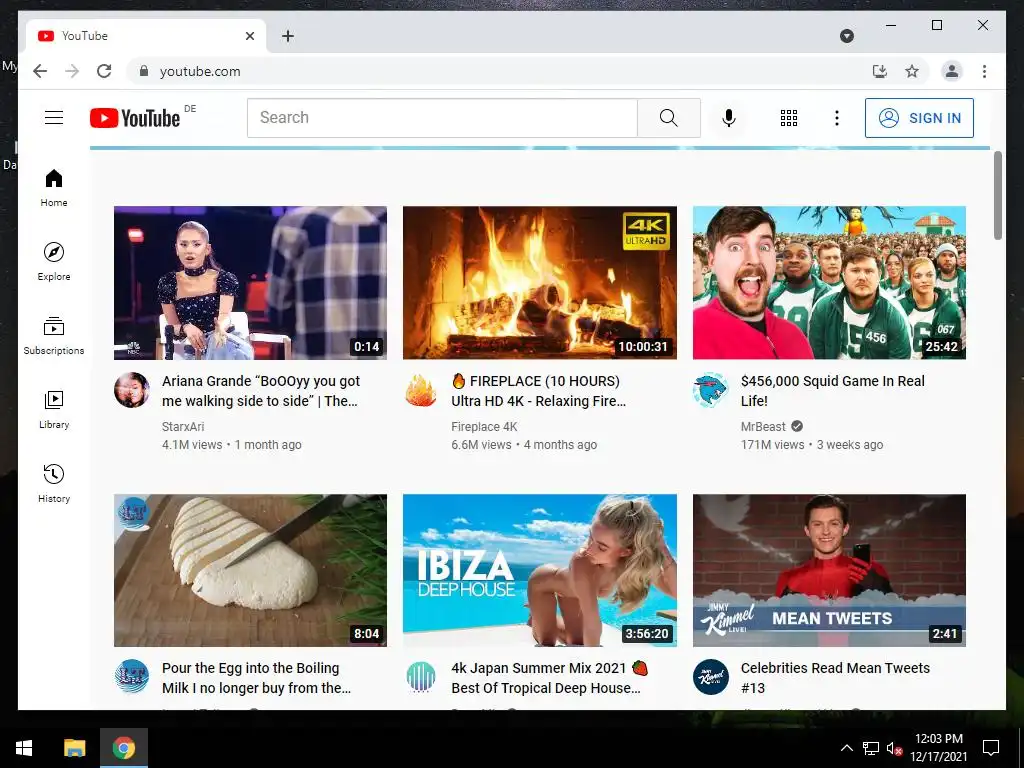Open the YouTube hamburger guide menu
The width and height of the screenshot is (1024, 768).
point(54,118)
